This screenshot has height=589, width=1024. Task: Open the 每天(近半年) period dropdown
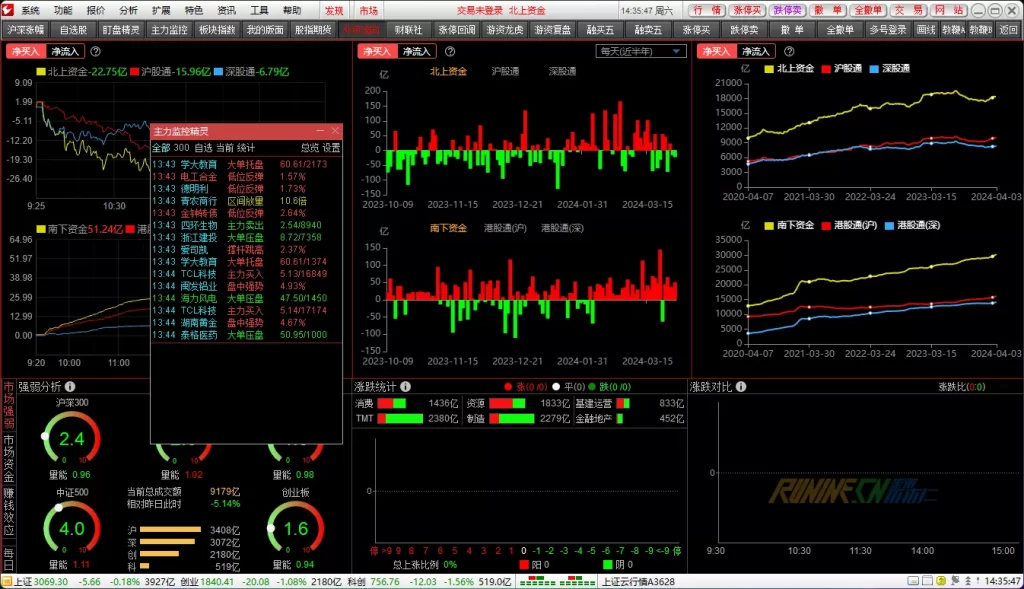point(641,51)
